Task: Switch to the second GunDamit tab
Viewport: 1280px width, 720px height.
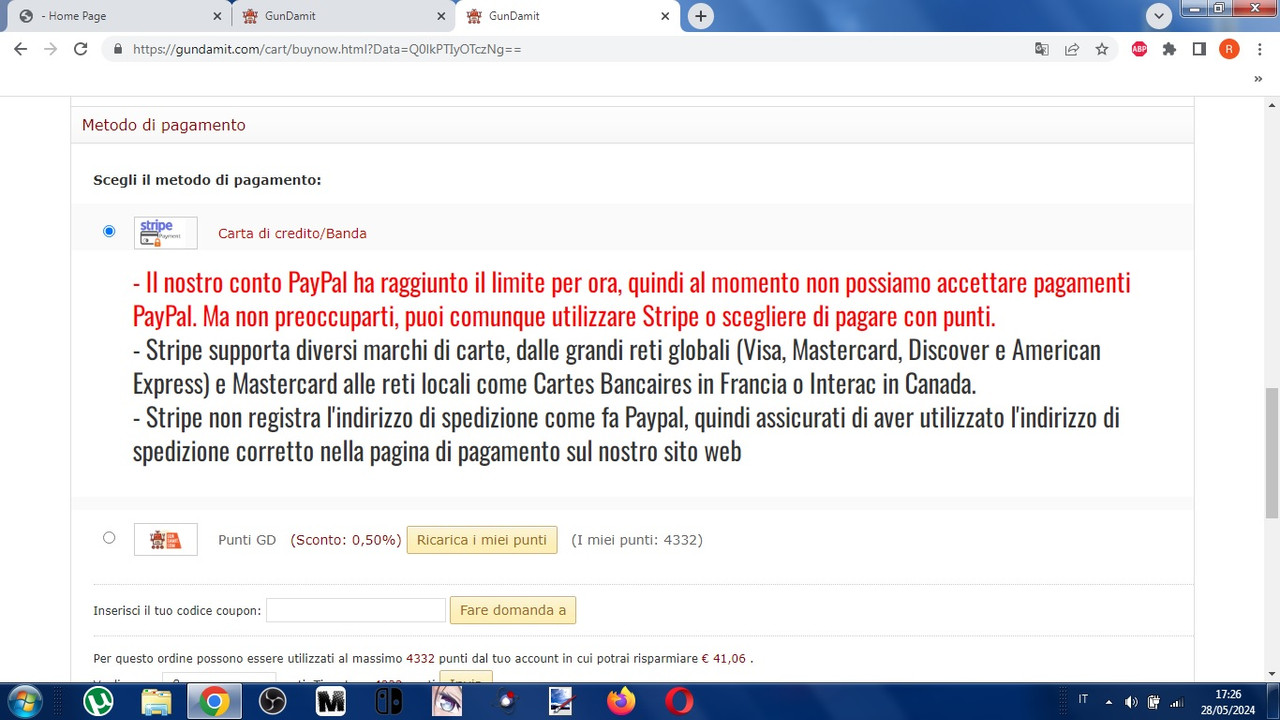Action: (343, 16)
